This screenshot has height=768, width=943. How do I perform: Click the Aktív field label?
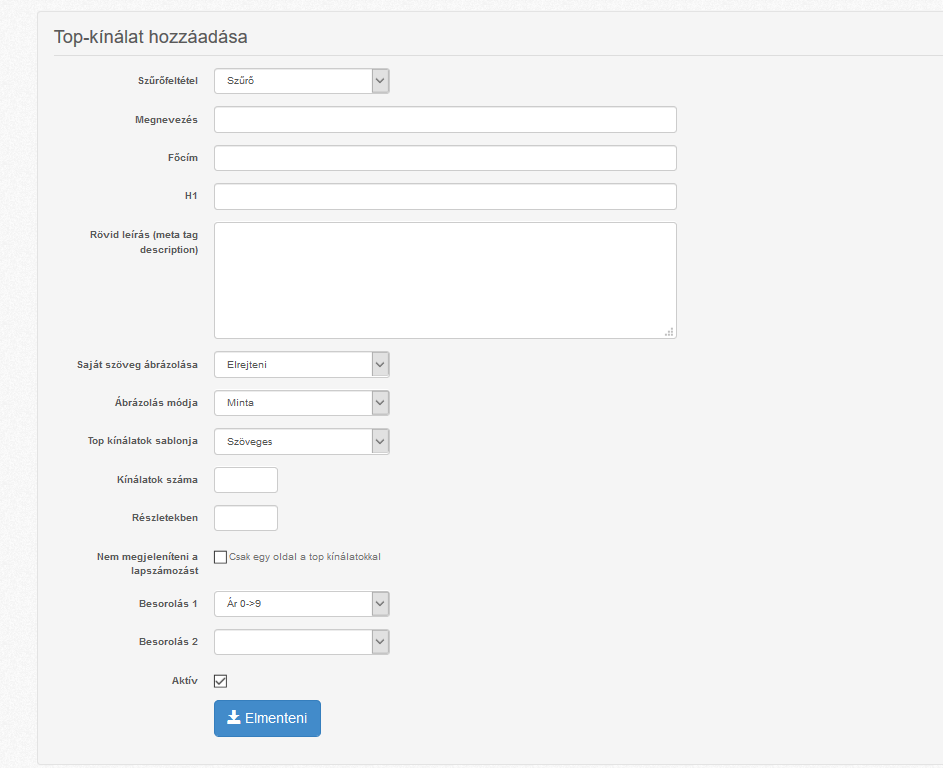point(185,680)
